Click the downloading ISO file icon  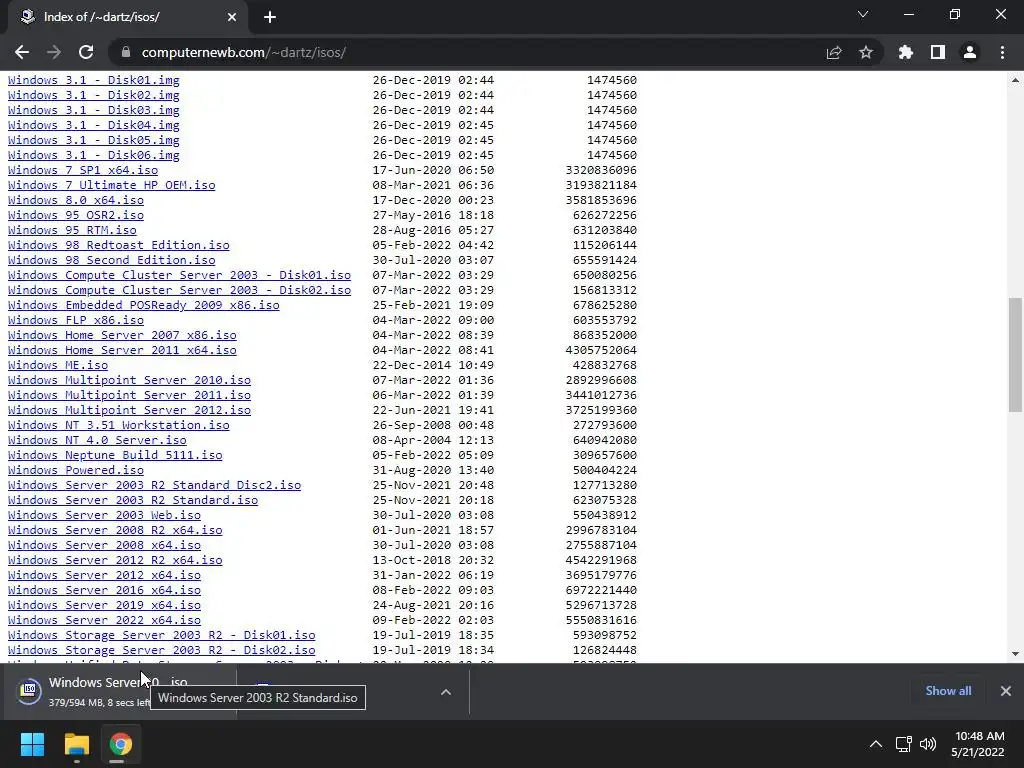[29, 691]
